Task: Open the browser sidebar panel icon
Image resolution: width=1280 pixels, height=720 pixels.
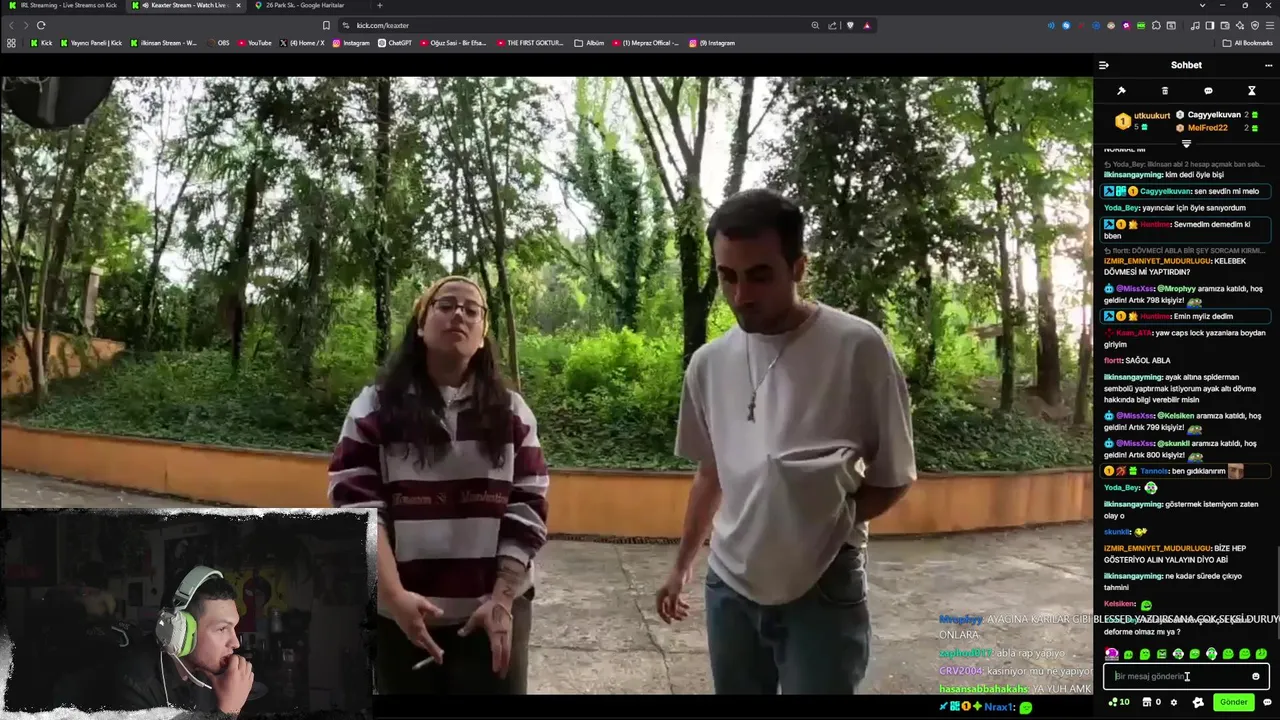Action: pos(1209,25)
